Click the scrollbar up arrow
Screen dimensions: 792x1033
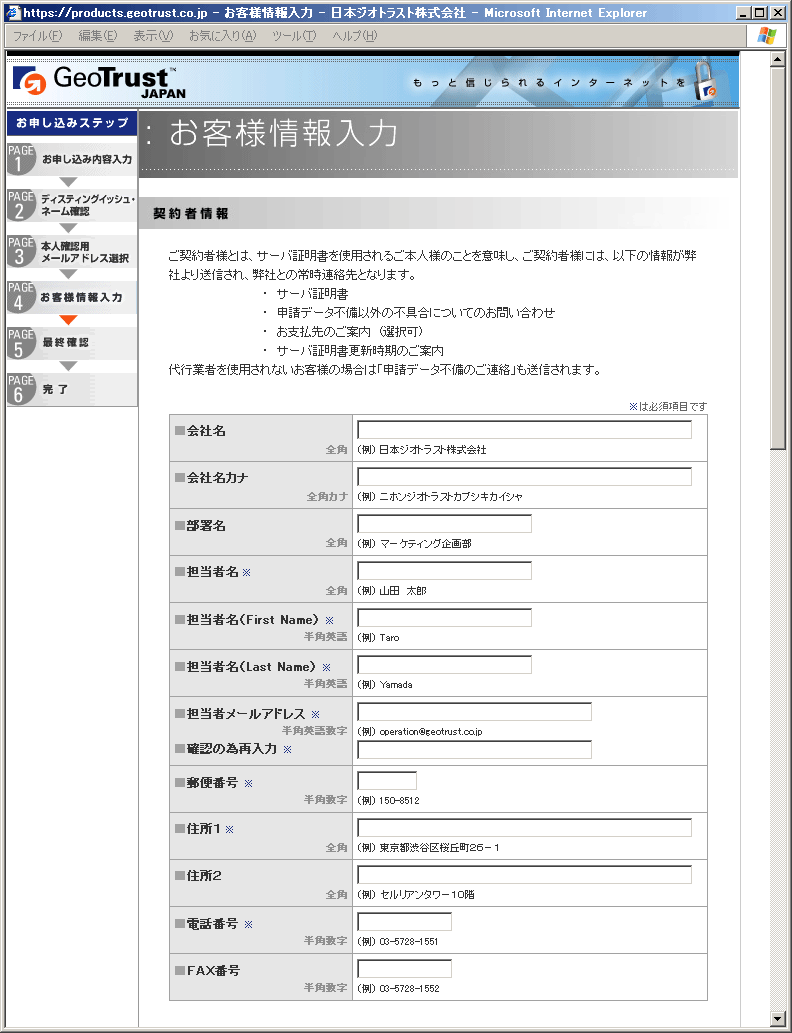pos(778,59)
